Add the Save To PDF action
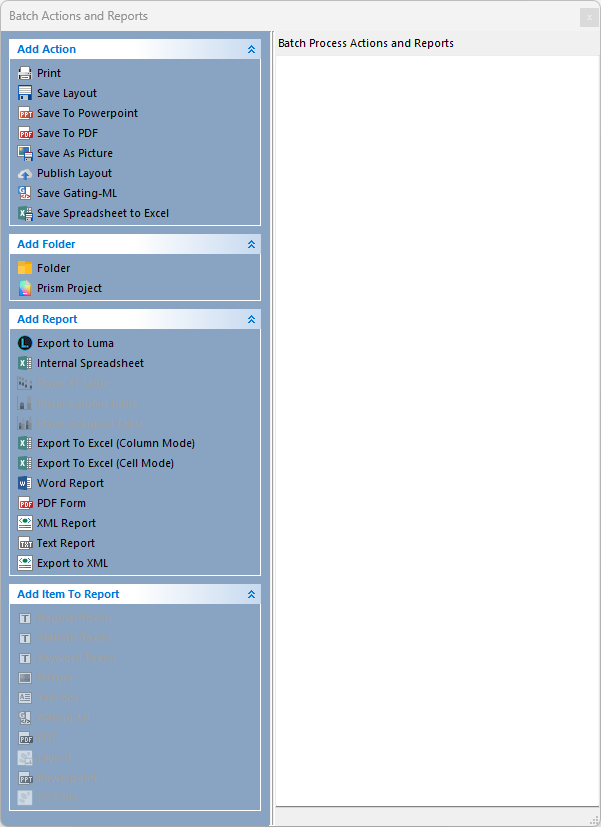The height and width of the screenshot is (827, 601). [58, 133]
